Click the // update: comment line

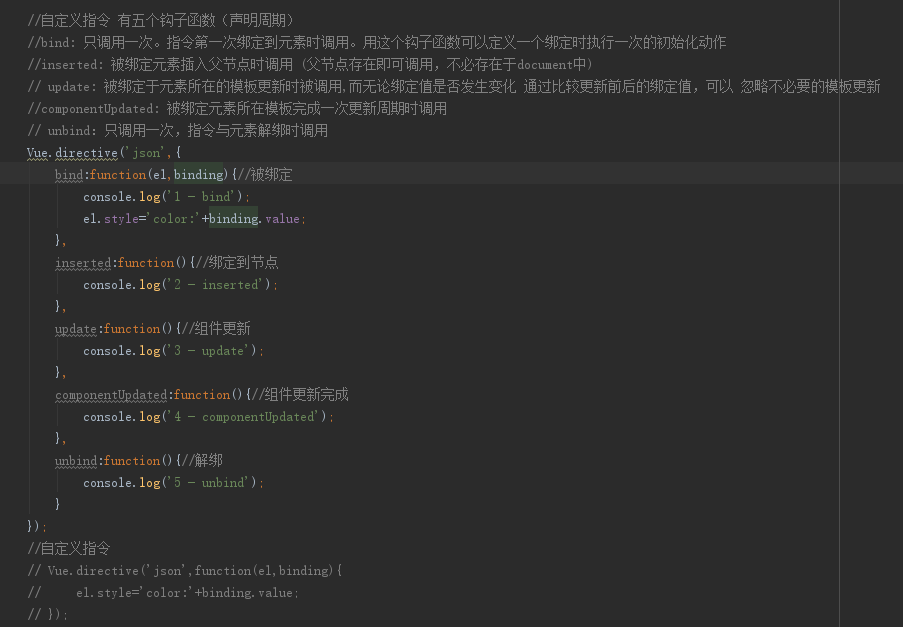click(454, 86)
